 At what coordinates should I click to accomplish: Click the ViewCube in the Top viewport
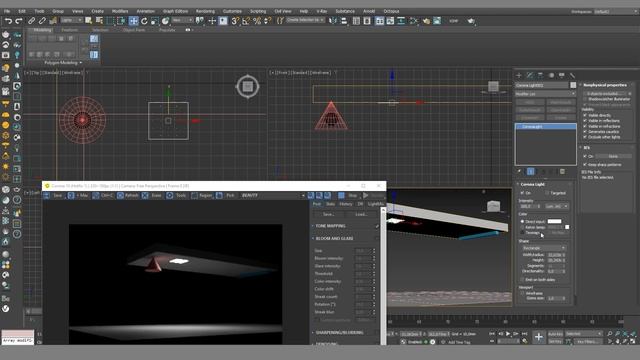(248, 87)
